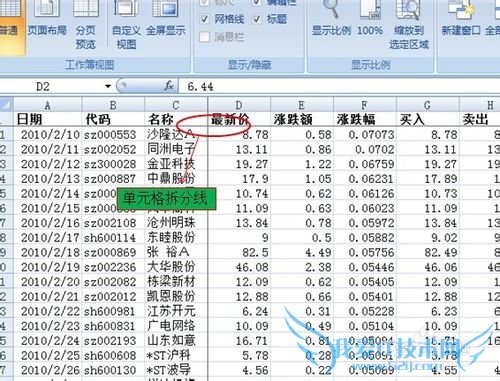The height and width of the screenshot is (381, 500).
Task: Click the 代码 header cell
Action: 113,119
